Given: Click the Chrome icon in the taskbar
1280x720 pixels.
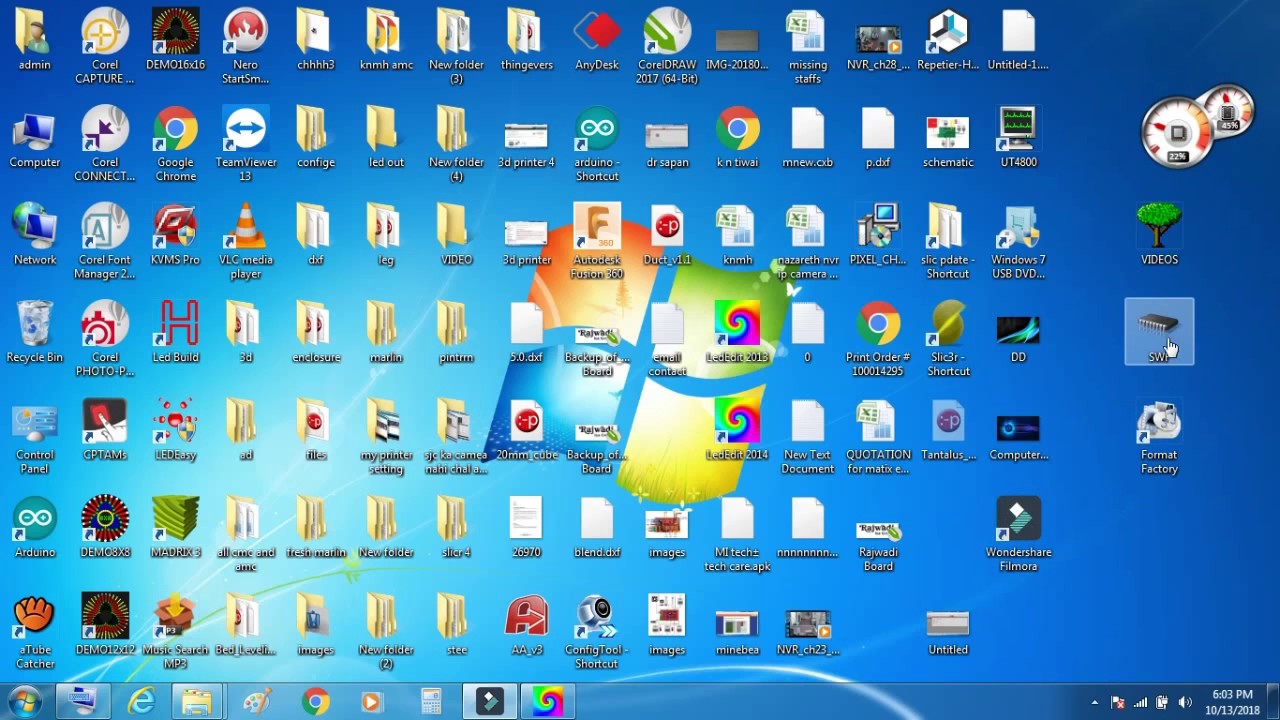Looking at the screenshot, I should [315, 702].
